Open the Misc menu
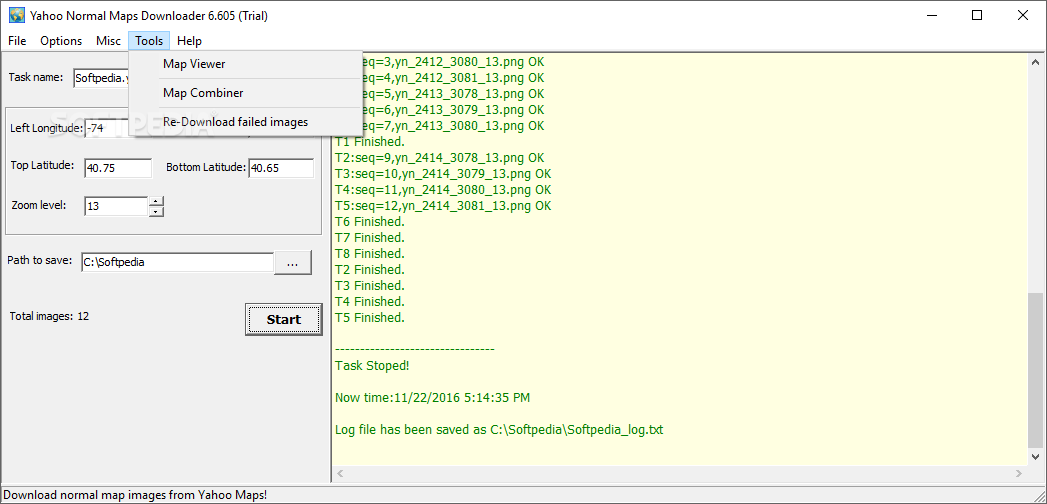 click(x=108, y=41)
